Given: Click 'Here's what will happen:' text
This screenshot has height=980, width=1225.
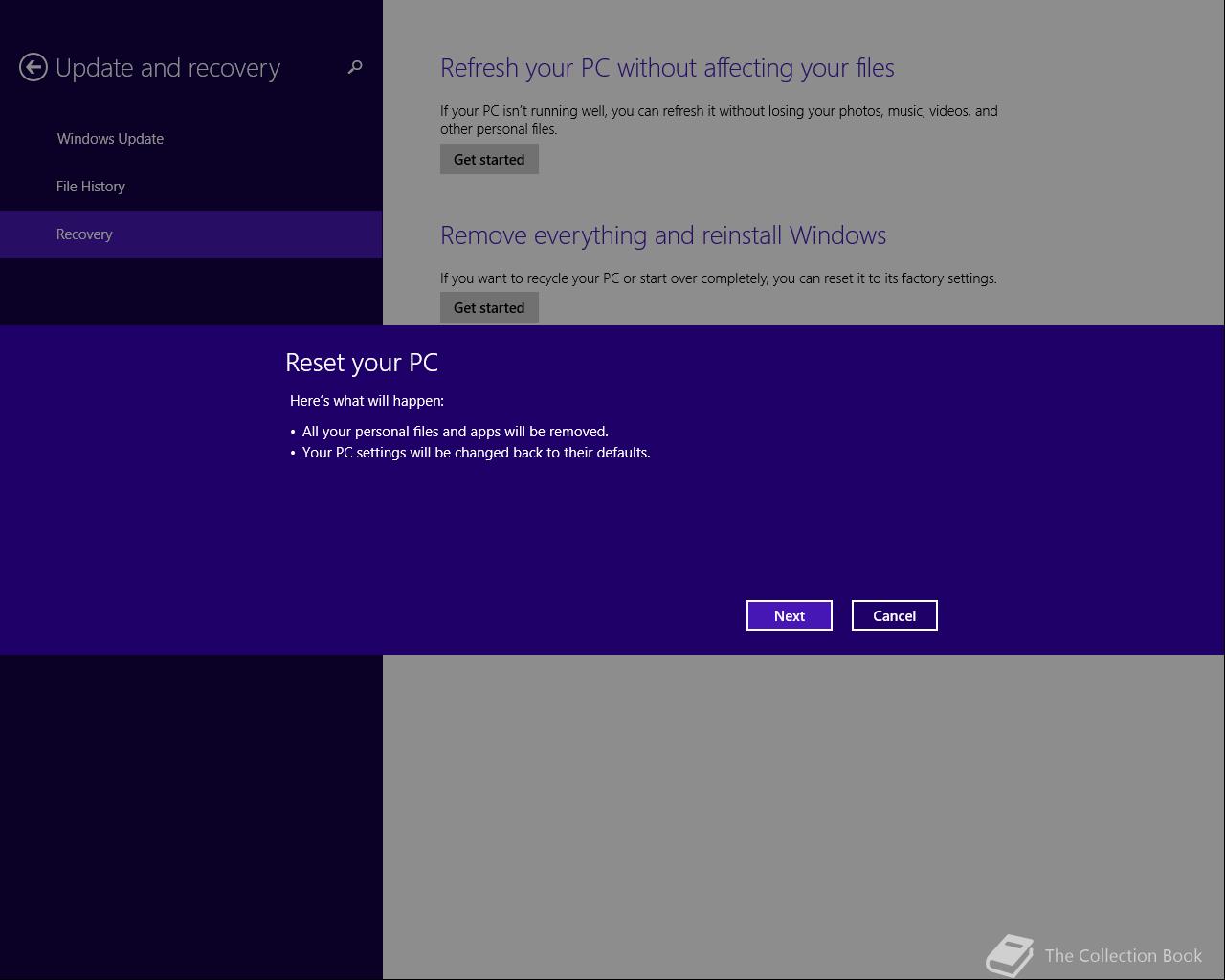Looking at the screenshot, I should pos(367,401).
